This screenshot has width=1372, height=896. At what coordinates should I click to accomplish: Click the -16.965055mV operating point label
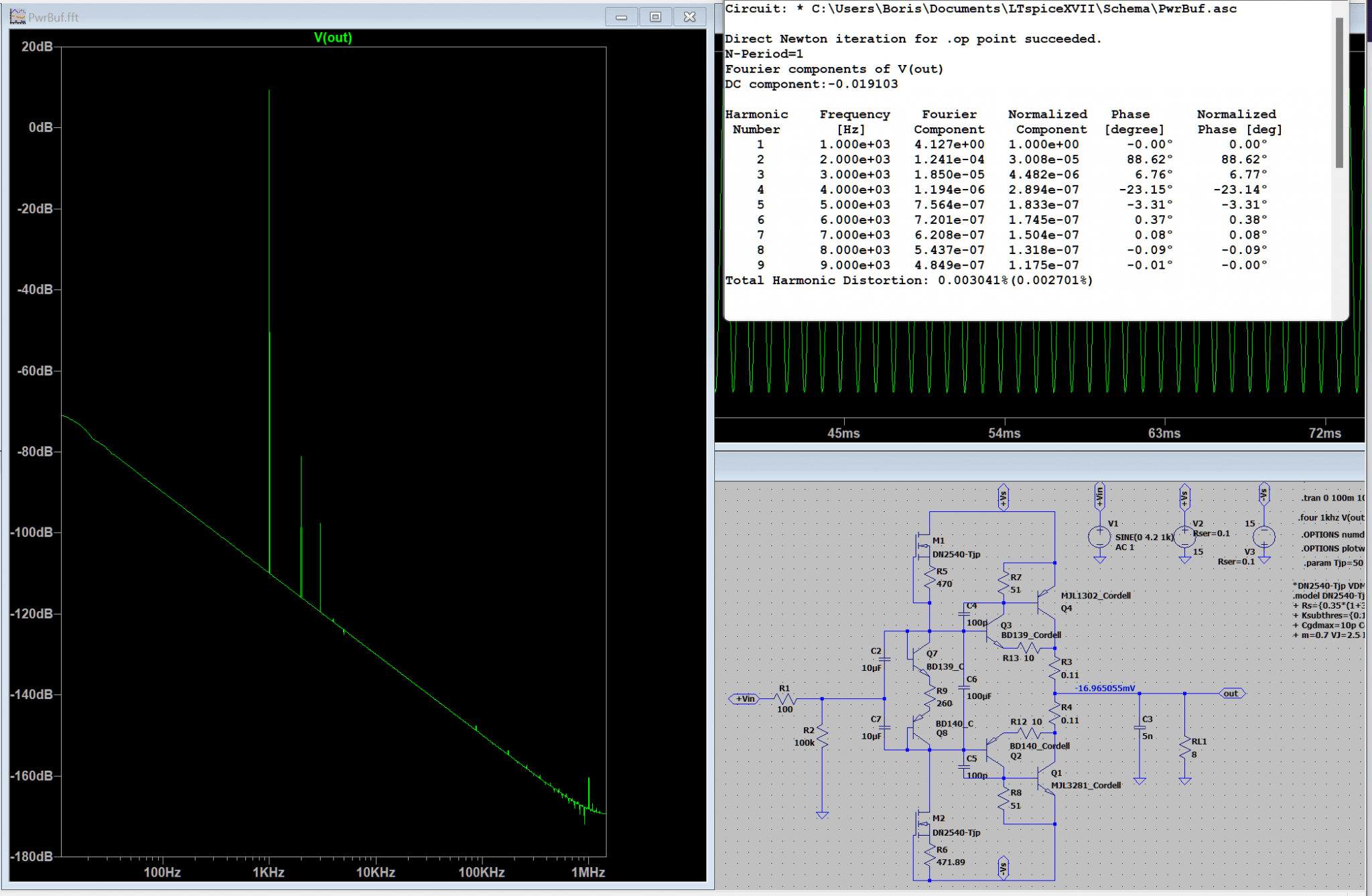1105,688
